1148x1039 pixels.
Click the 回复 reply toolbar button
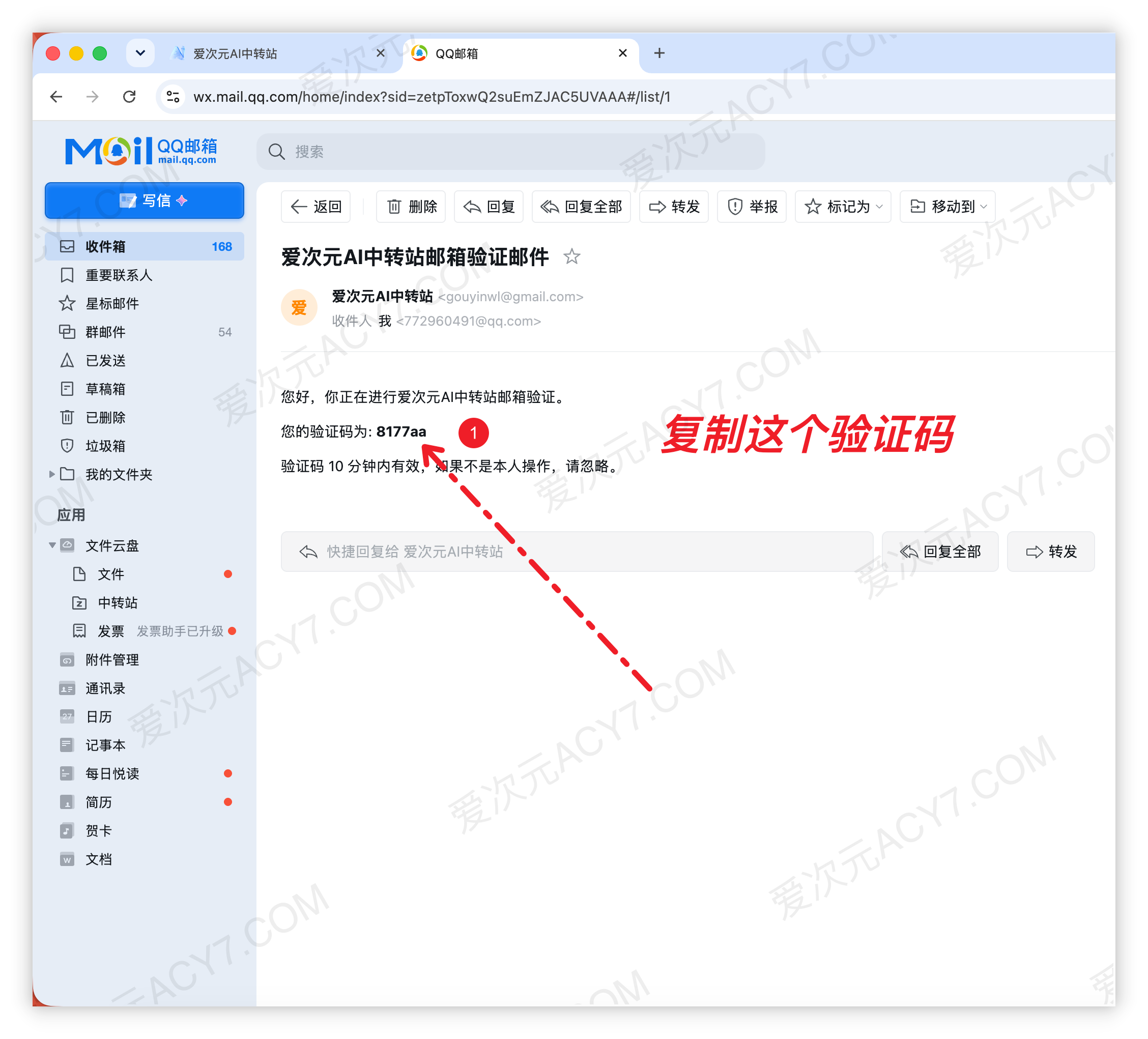[489, 207]
